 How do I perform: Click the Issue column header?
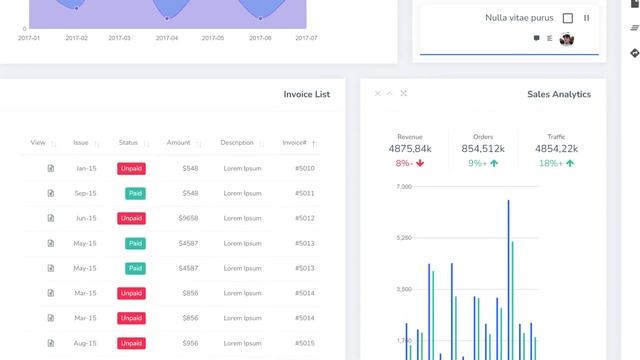[x=80, y=142]
